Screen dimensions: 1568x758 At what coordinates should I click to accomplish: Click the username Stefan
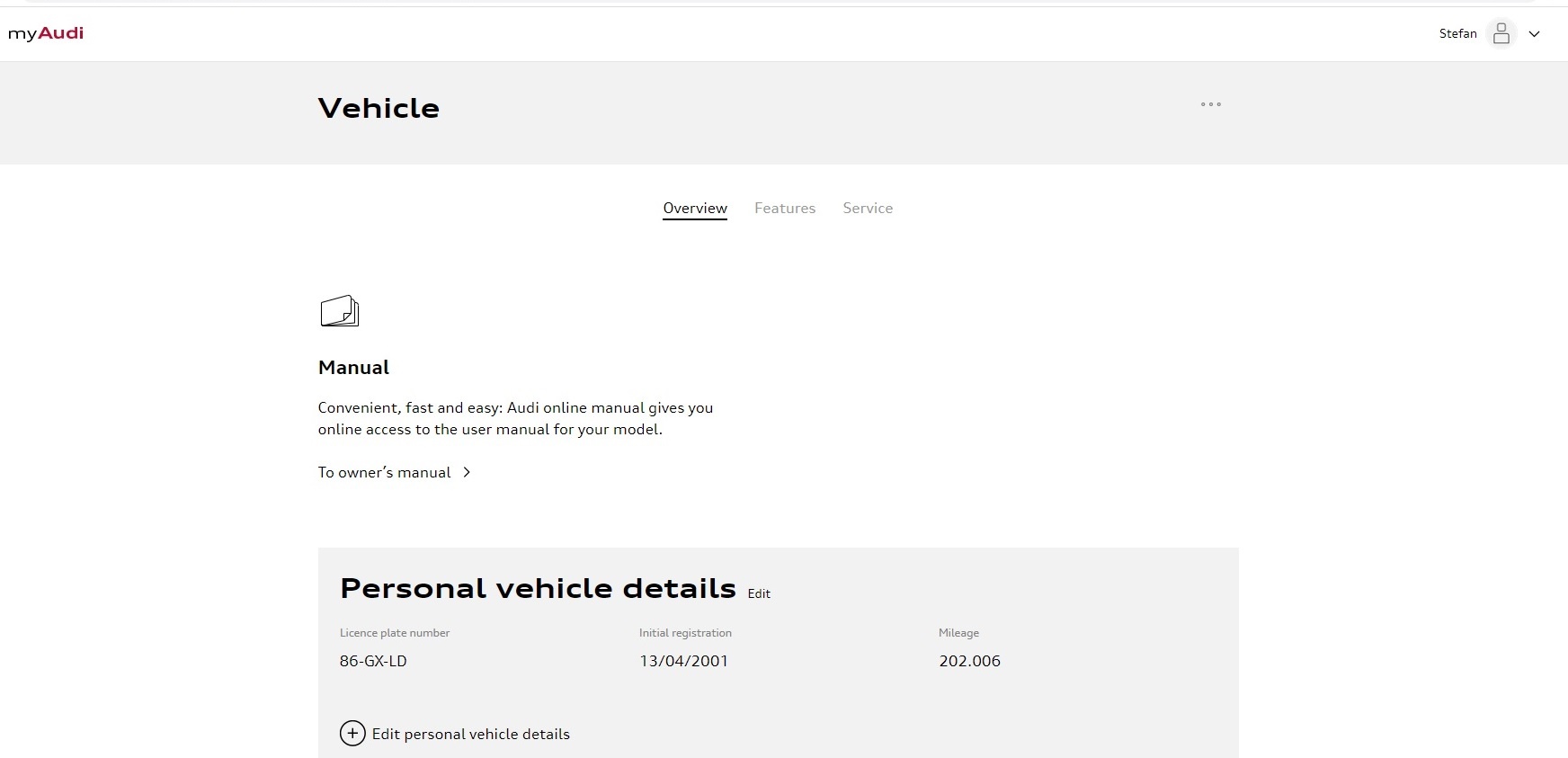pyautogui.click(x=1457, y=33)
